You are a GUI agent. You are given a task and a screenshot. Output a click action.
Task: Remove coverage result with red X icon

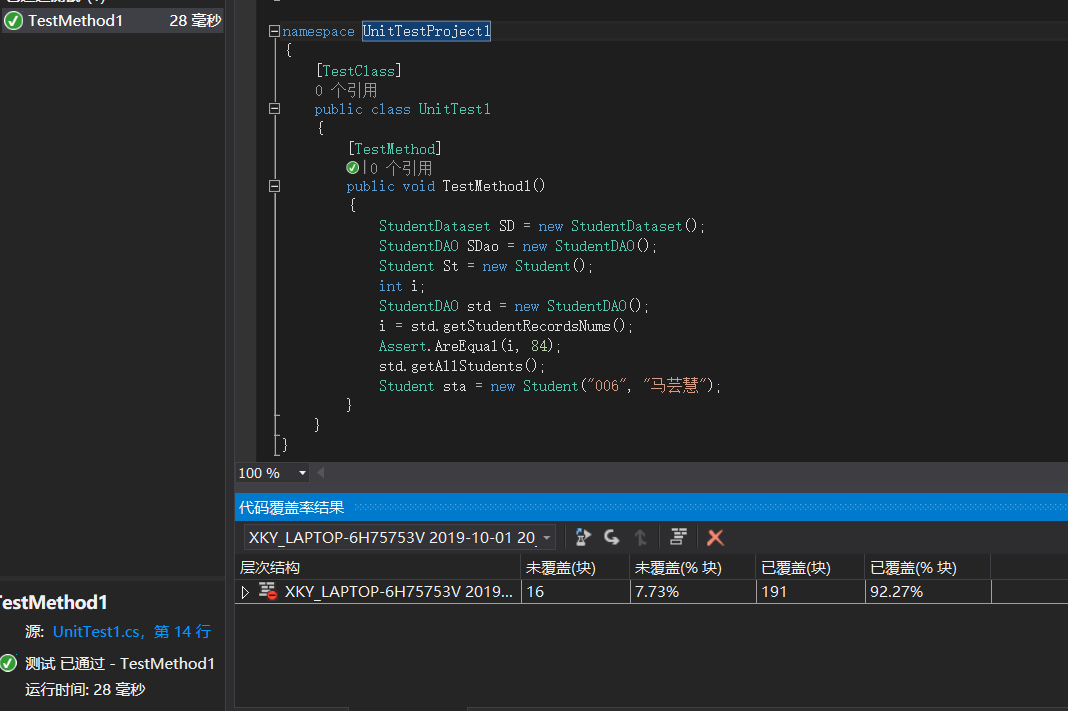point(714,537)
